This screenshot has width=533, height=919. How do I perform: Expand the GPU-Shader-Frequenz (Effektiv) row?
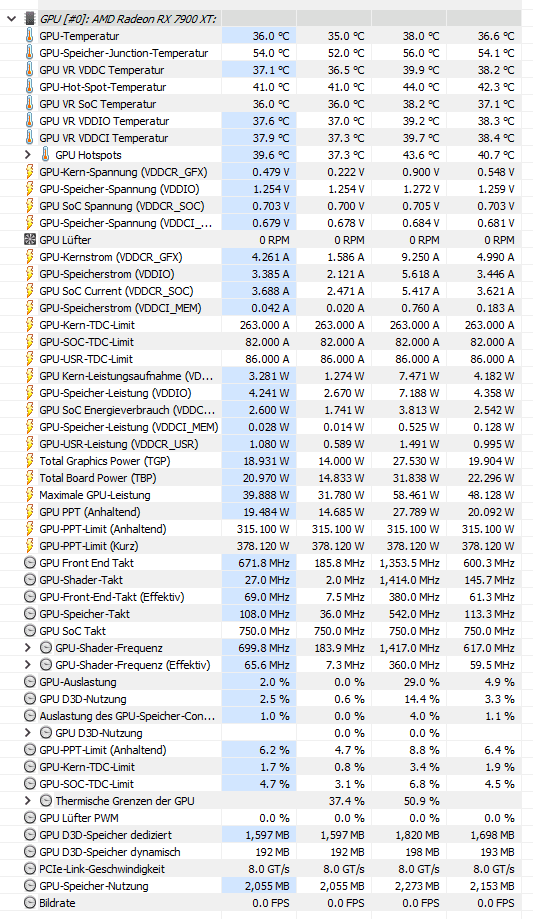(x=28, y=665)
